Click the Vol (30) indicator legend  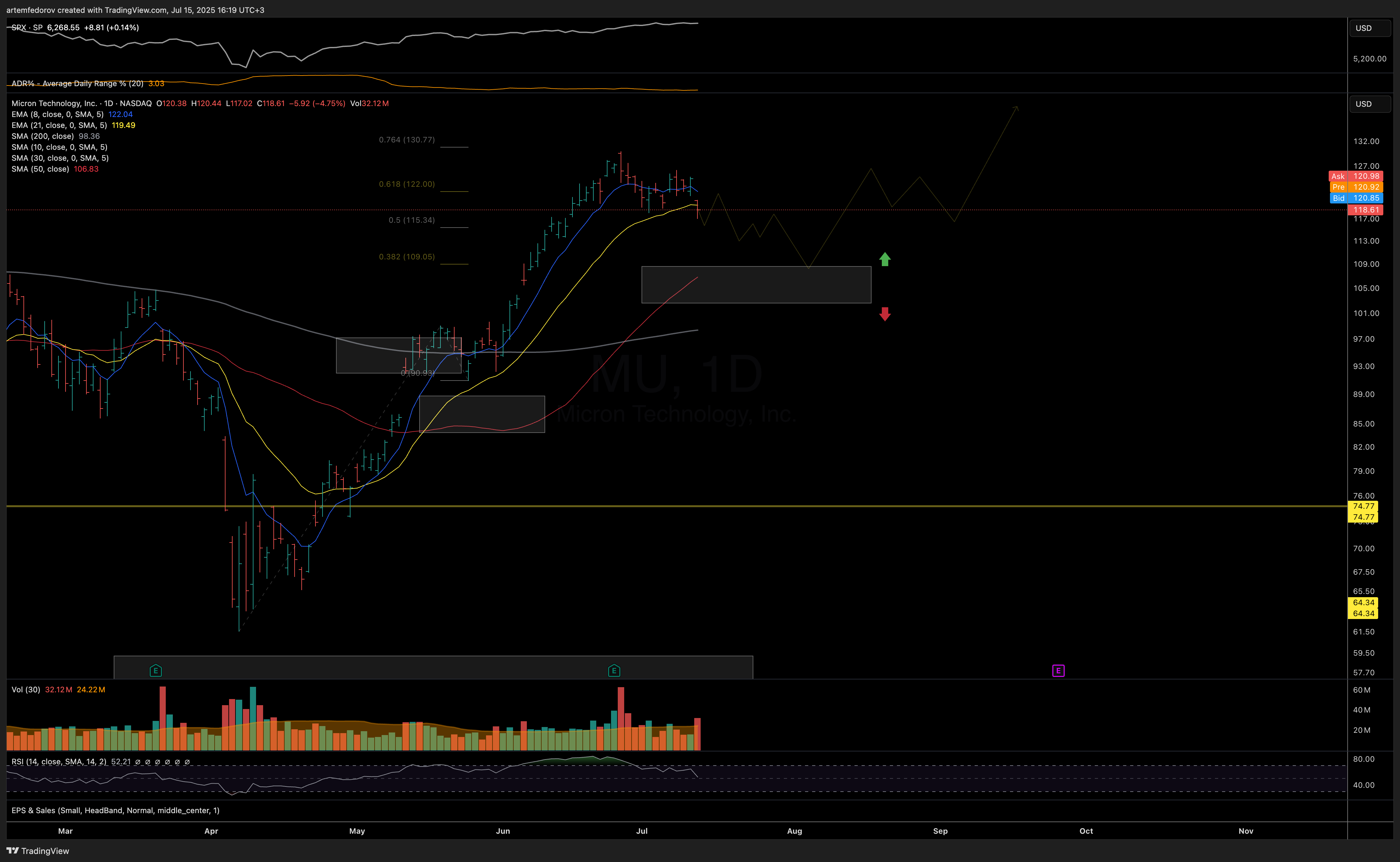coord(26,689)
